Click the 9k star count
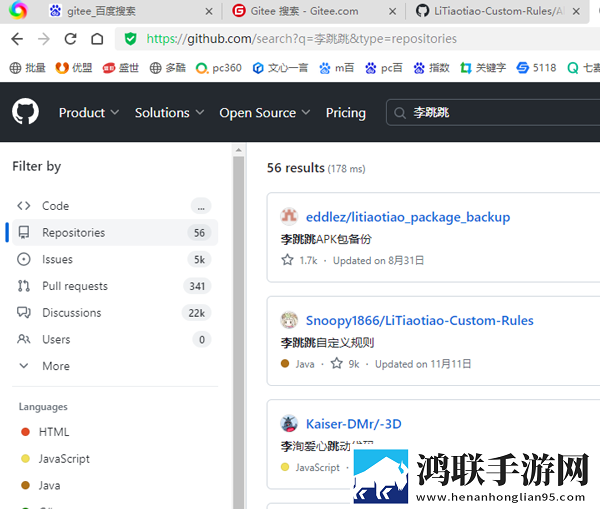The image size is (600, 509). pyautogui.click(x=354, y=364)
